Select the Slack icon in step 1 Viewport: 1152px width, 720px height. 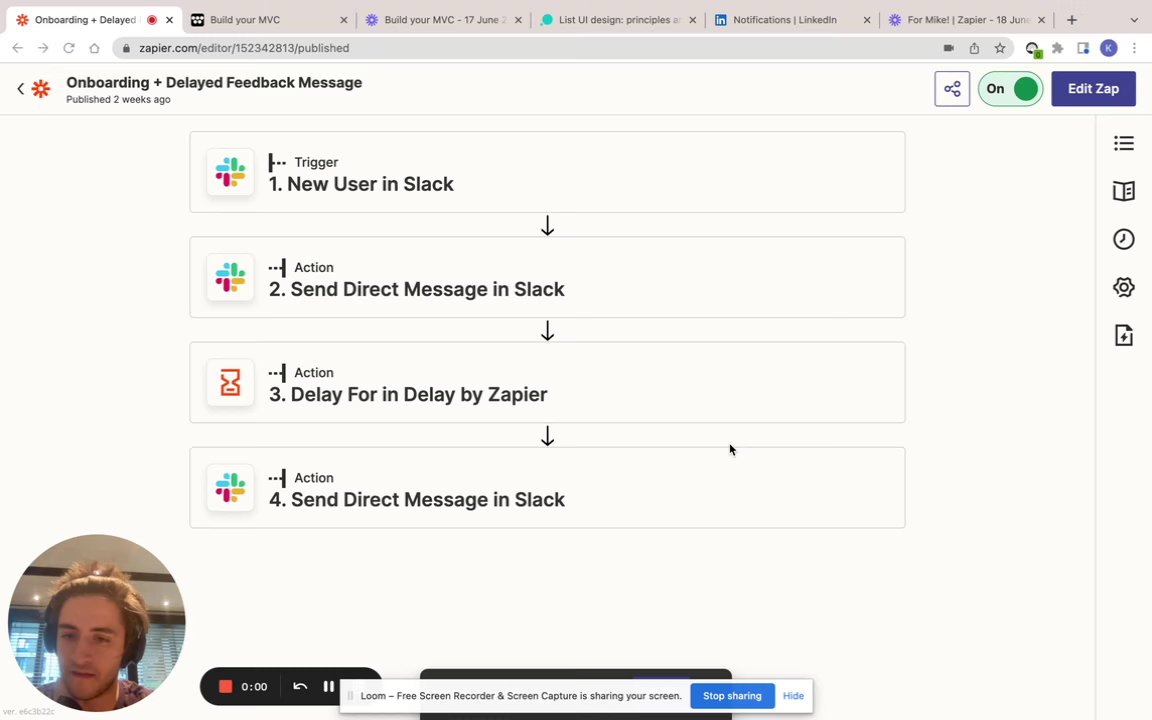[230, 172]
